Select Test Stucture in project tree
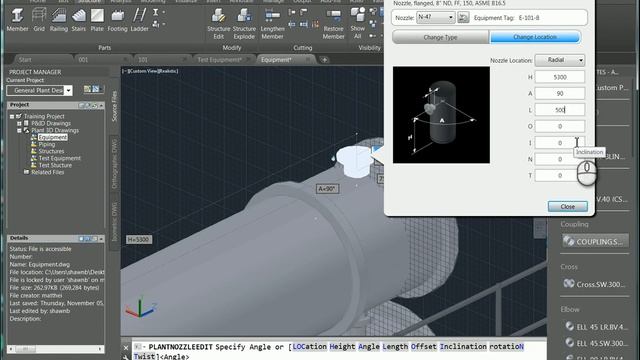 pos(55,165)
